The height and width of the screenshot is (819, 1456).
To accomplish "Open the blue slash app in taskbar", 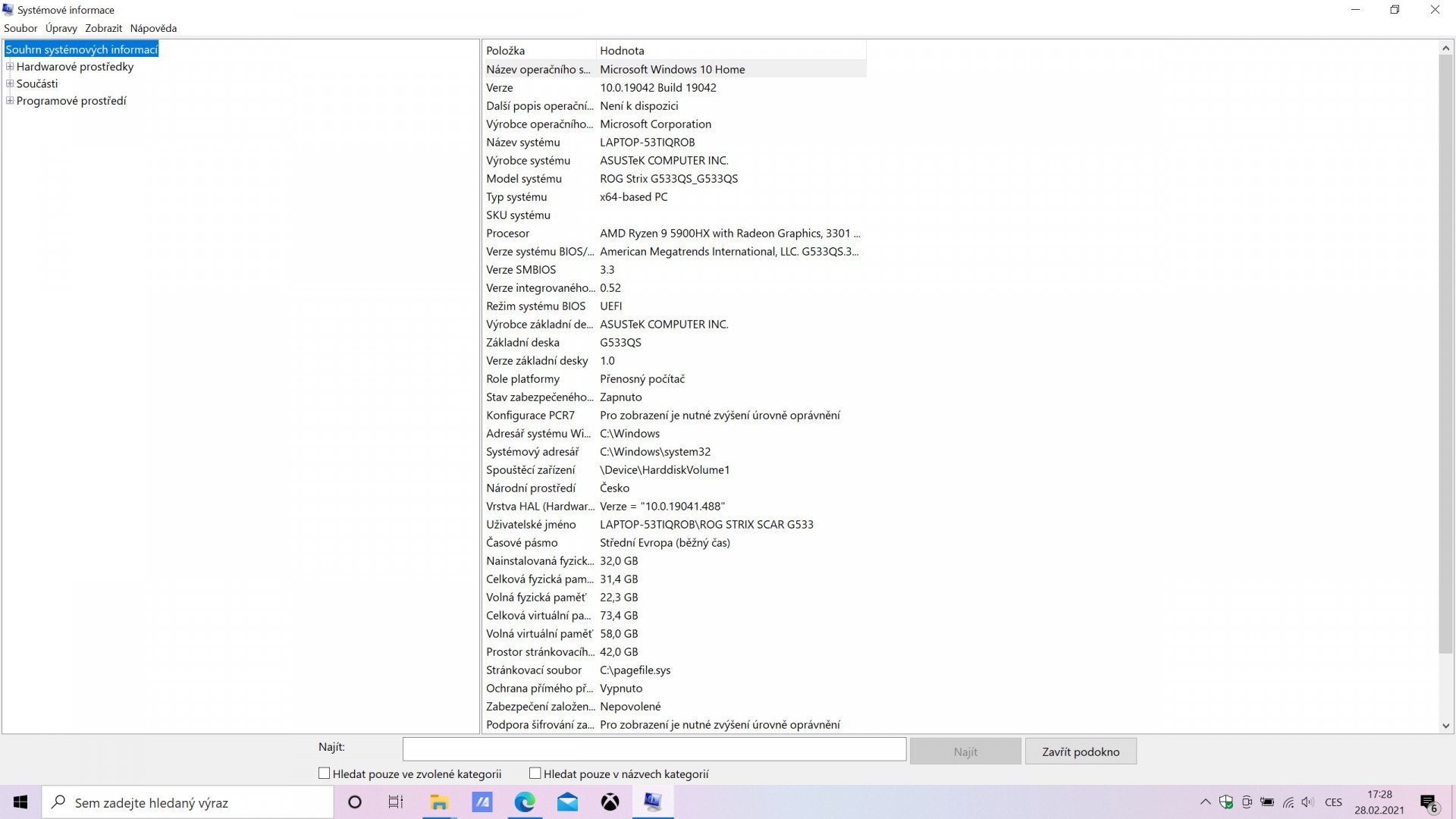I will pyautogui.click(x=482, y=802).
